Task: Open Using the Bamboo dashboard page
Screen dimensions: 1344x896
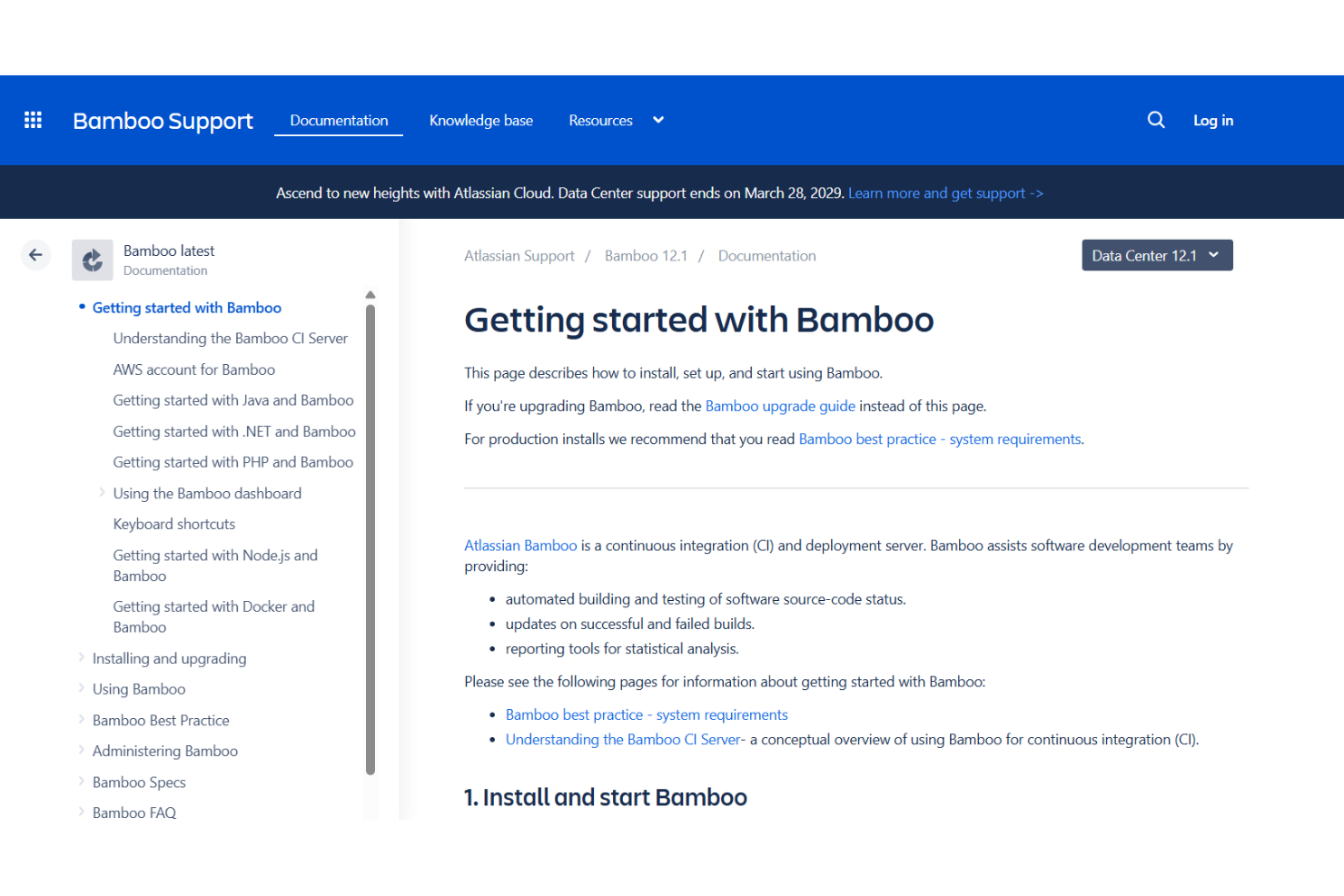Action: [x=207, y=493]
